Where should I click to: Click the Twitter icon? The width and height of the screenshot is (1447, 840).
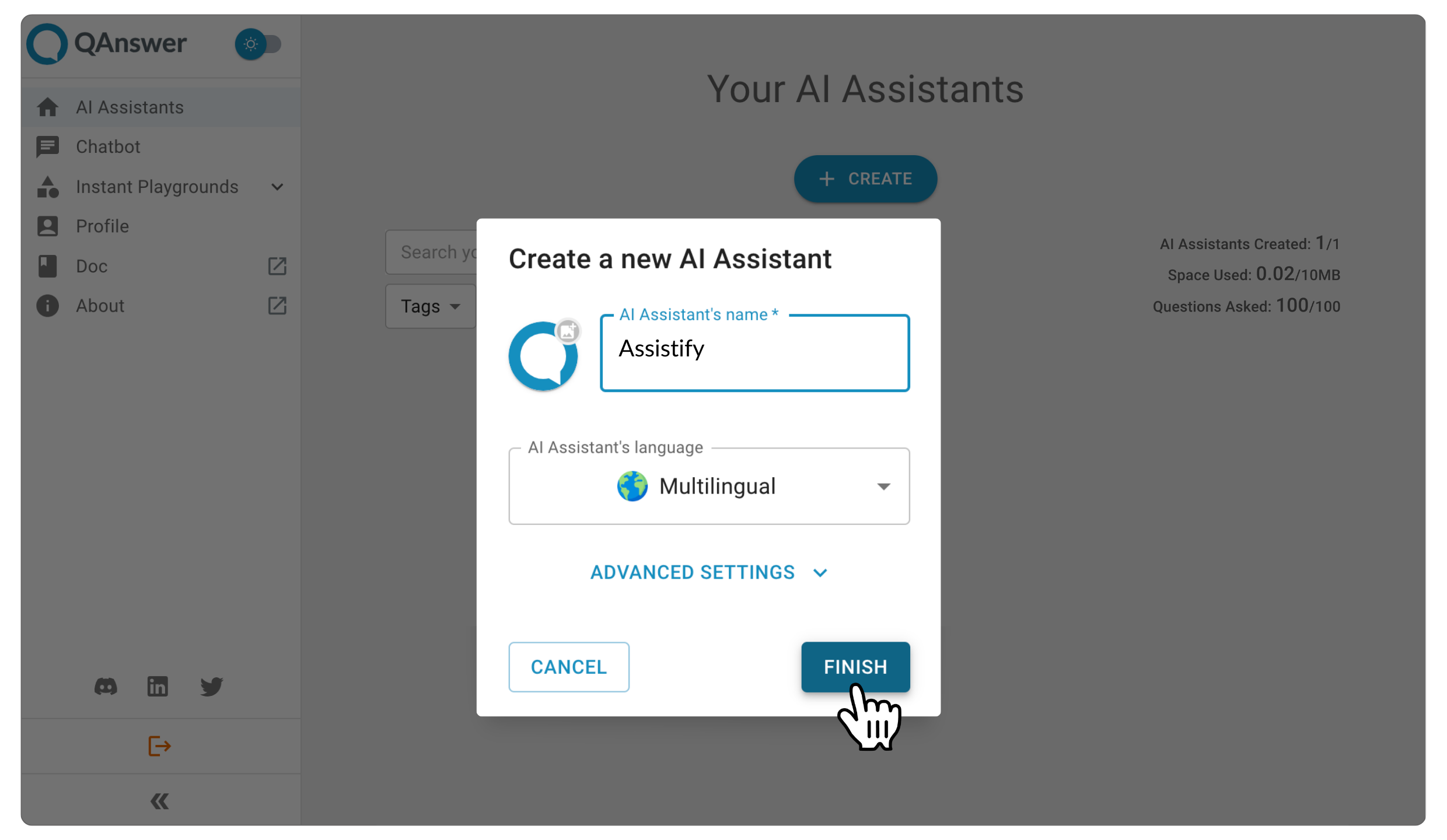point(211,686)
